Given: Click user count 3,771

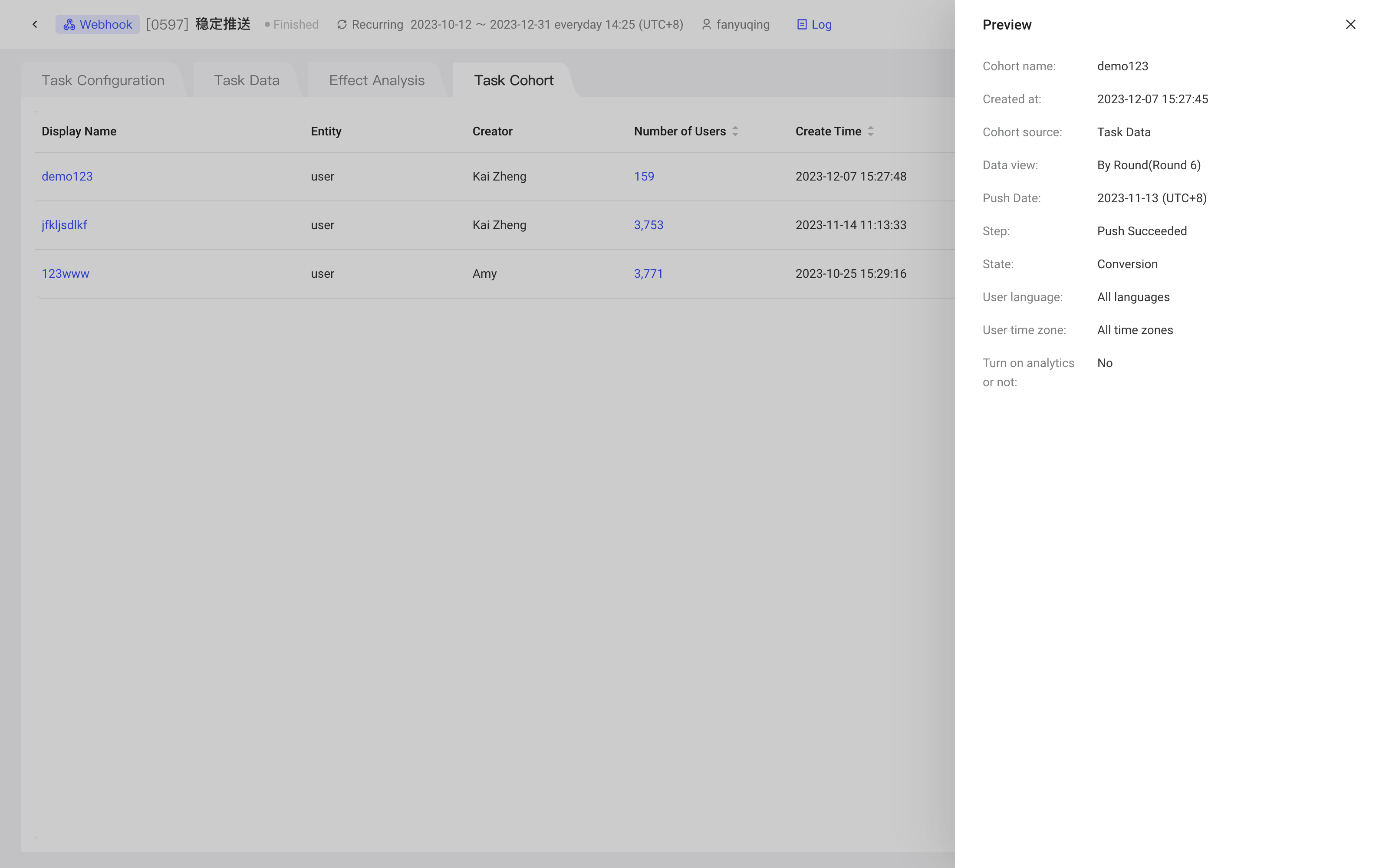Looking at the screenshot, I should [x=648, y=273].
